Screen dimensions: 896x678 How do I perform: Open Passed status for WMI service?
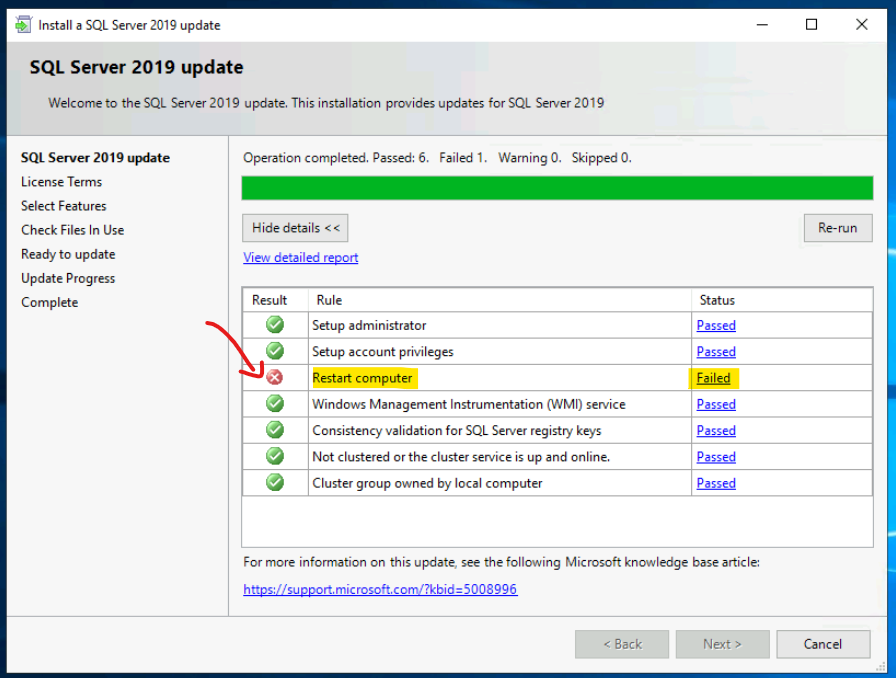716,404
